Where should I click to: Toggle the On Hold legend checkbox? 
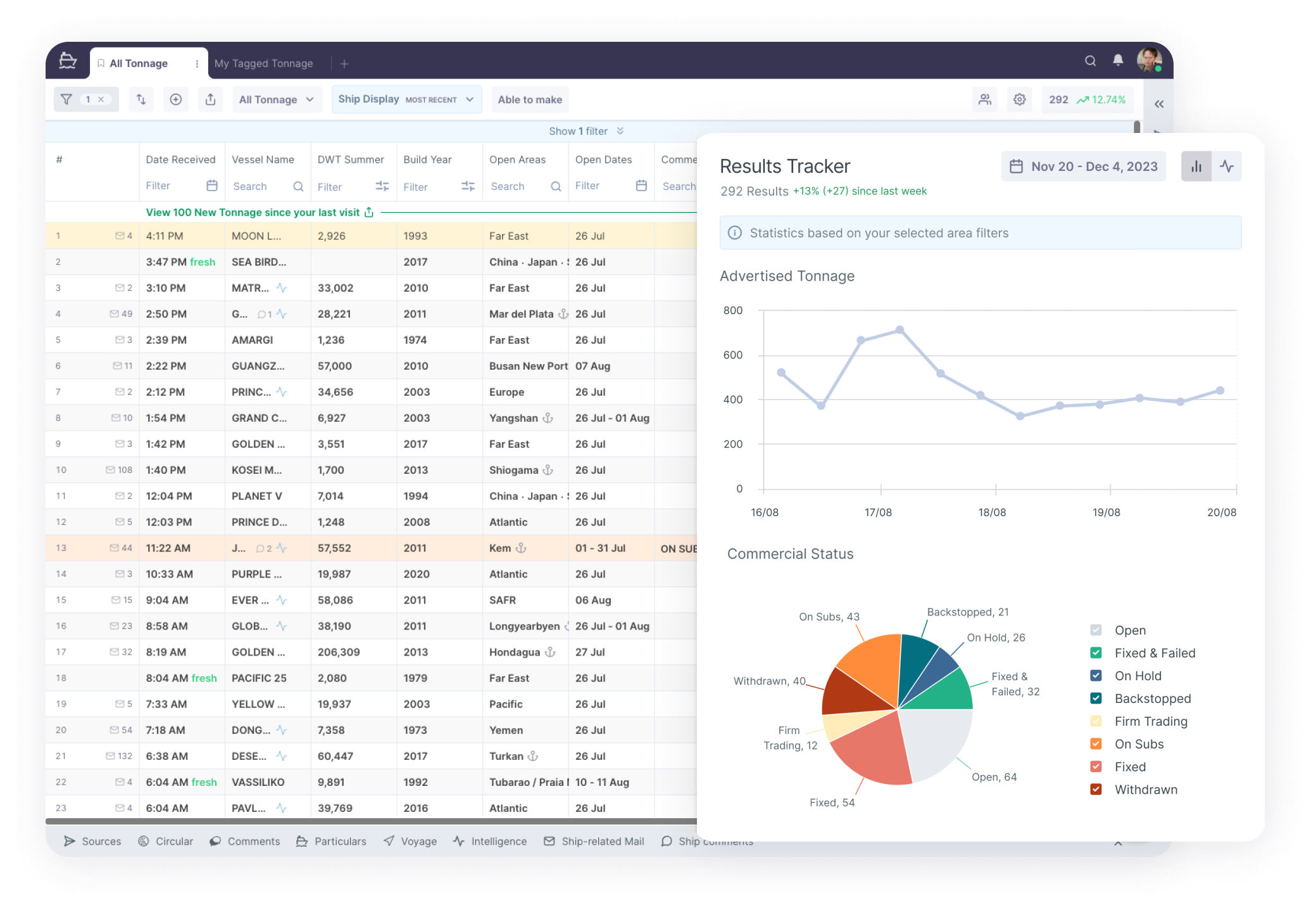tap(1096, 676)
